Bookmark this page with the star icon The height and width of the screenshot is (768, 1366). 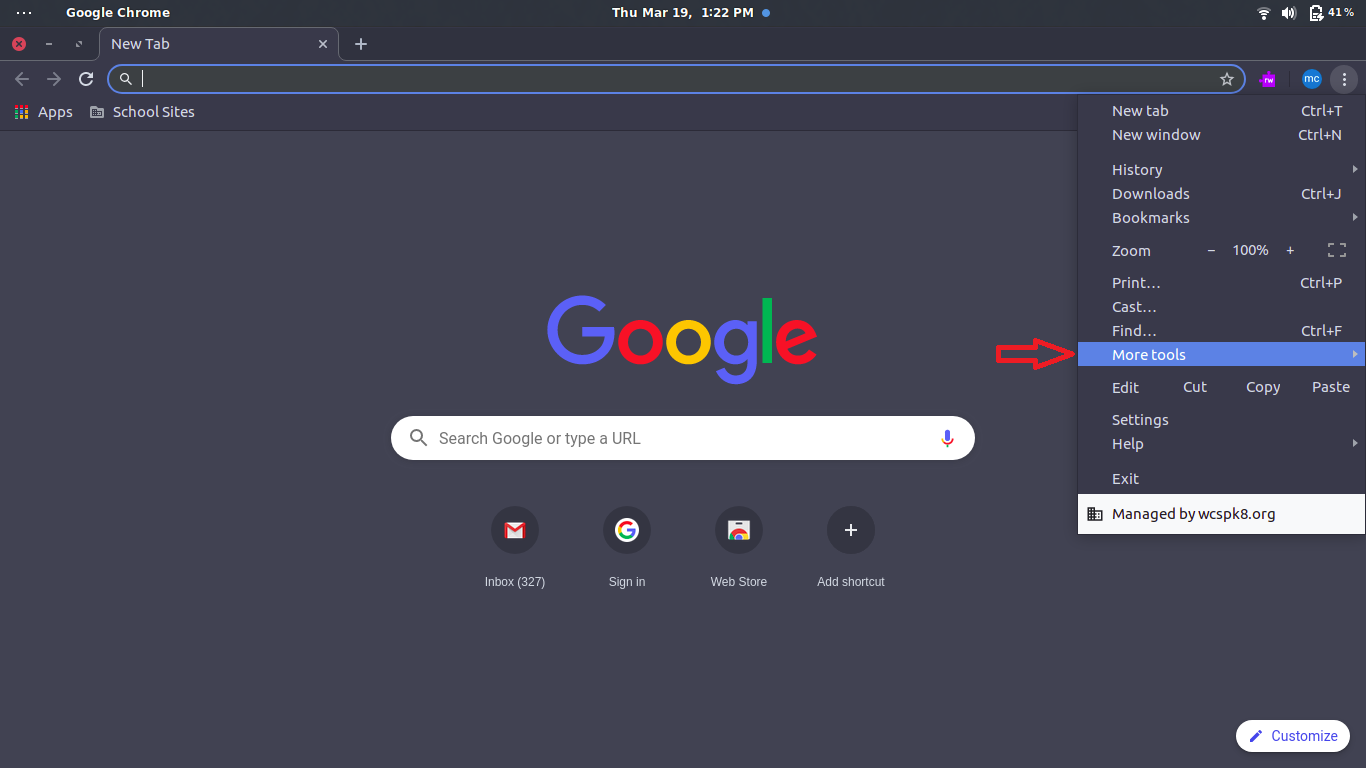tap(1227, 79)
